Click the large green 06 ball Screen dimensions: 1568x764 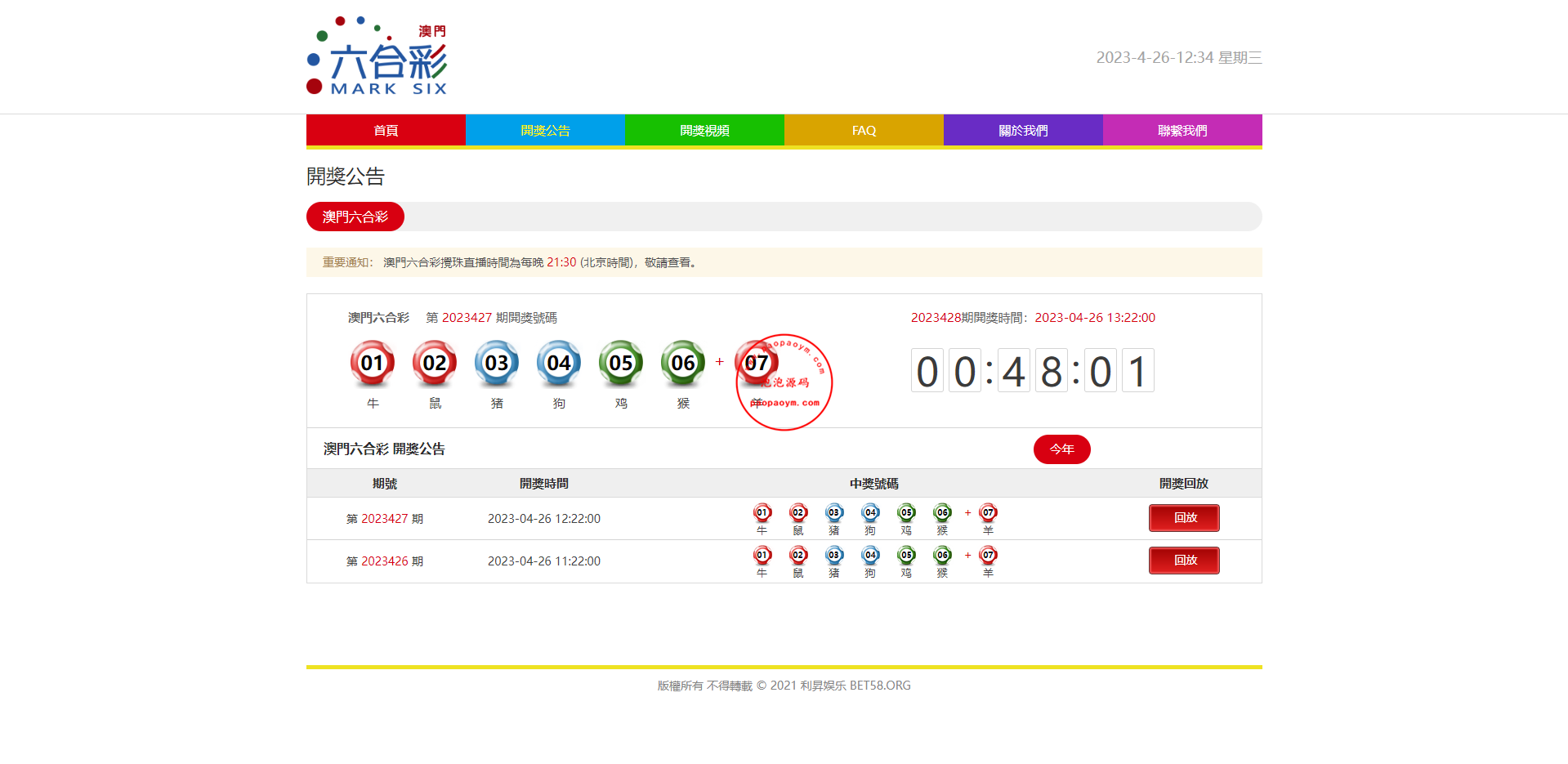683,363
